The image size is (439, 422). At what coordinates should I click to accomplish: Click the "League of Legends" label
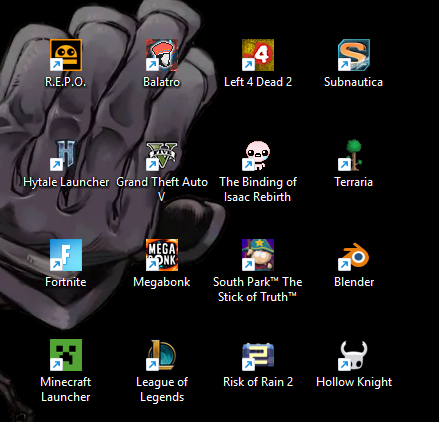pyautogui.click(x=162, y=390)
